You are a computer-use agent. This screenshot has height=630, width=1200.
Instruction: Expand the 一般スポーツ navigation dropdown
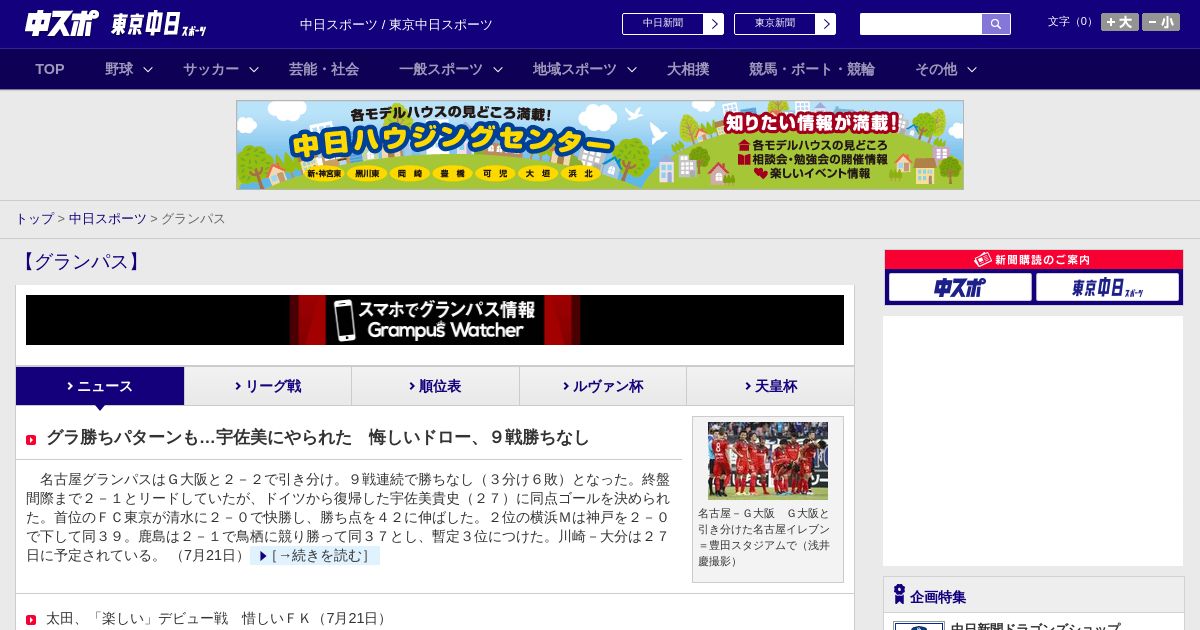click(x=451, y=69)
